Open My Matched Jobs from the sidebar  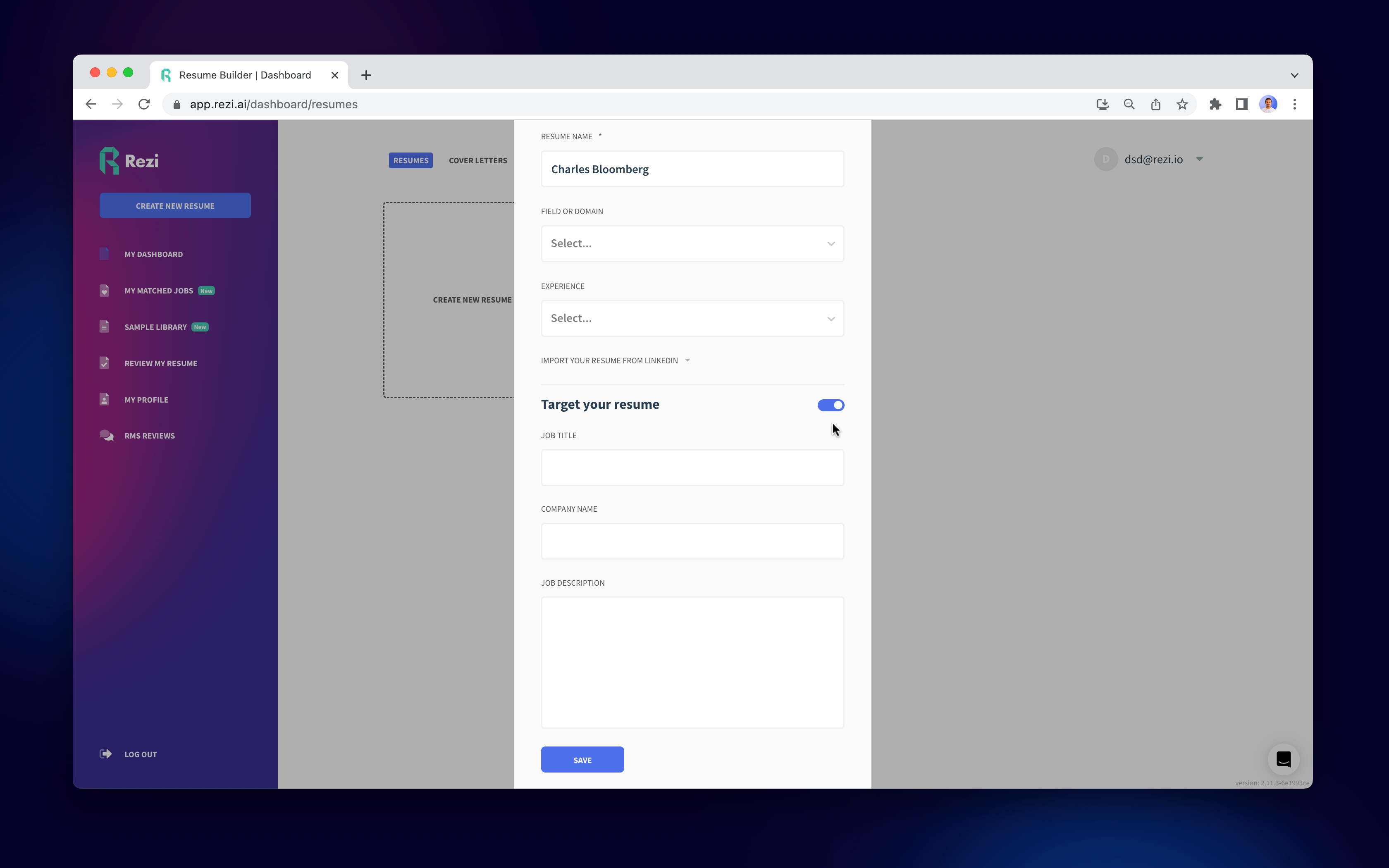coord(158,291)
